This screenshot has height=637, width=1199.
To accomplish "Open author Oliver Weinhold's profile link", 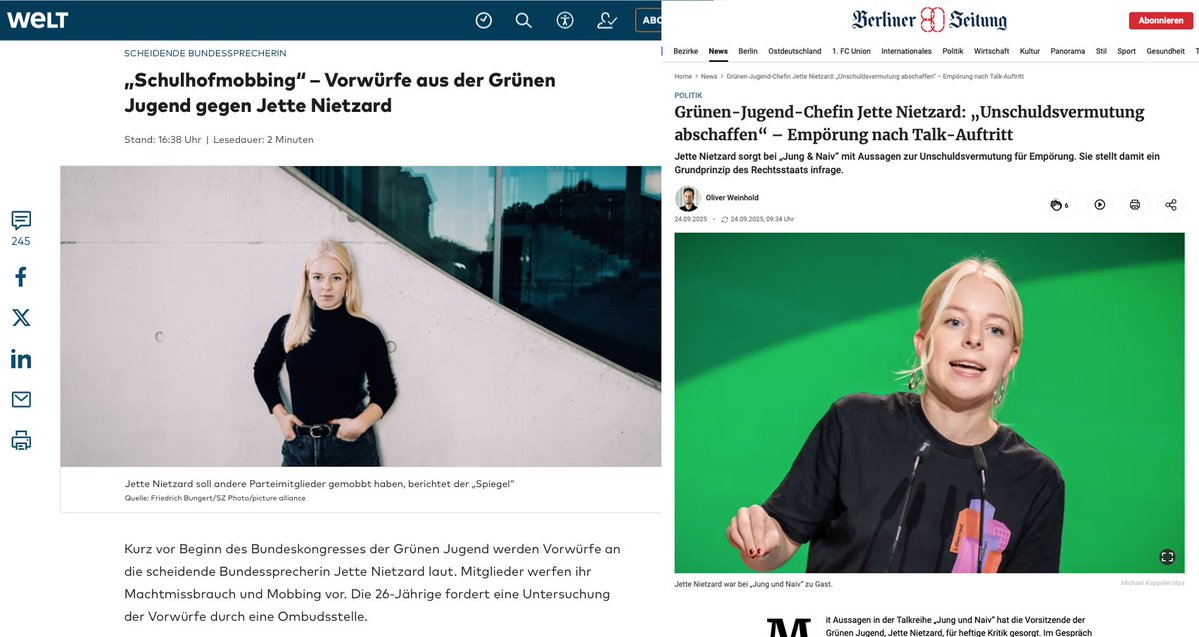I will coord(732,197).
